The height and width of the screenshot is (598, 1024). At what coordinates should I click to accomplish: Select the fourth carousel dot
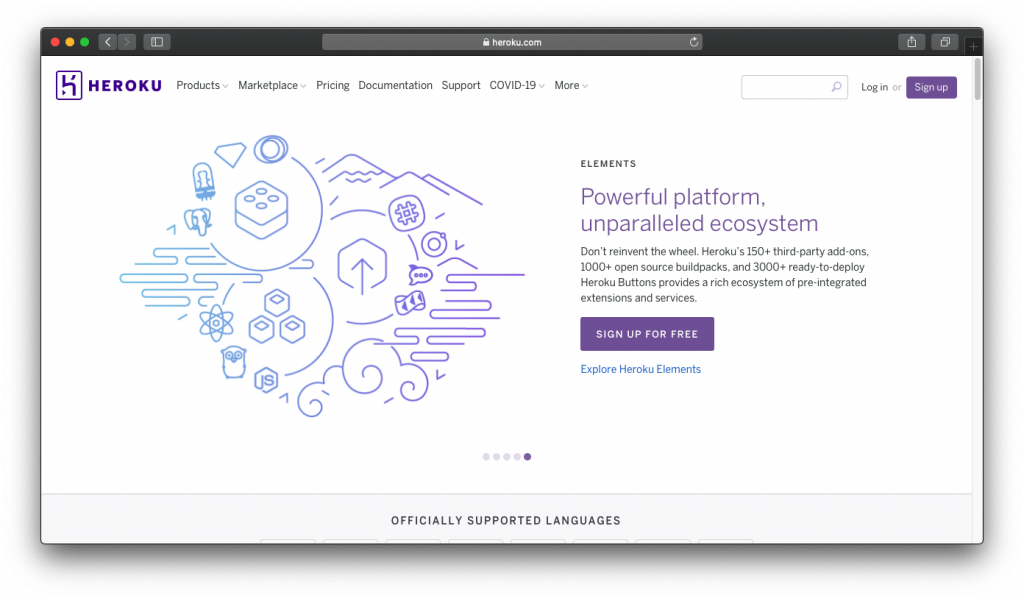(517, 456)
